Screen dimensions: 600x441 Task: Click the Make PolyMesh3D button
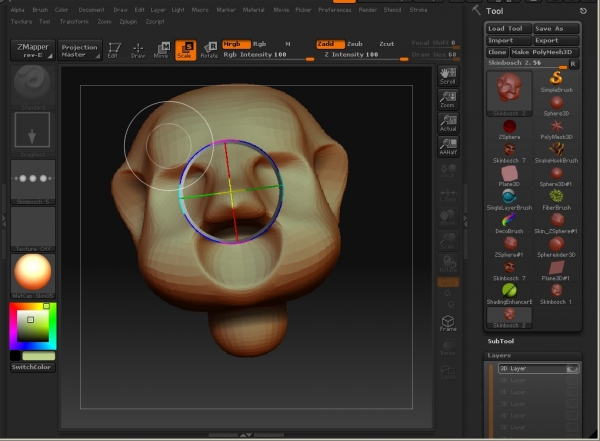(x=545, y=52)
